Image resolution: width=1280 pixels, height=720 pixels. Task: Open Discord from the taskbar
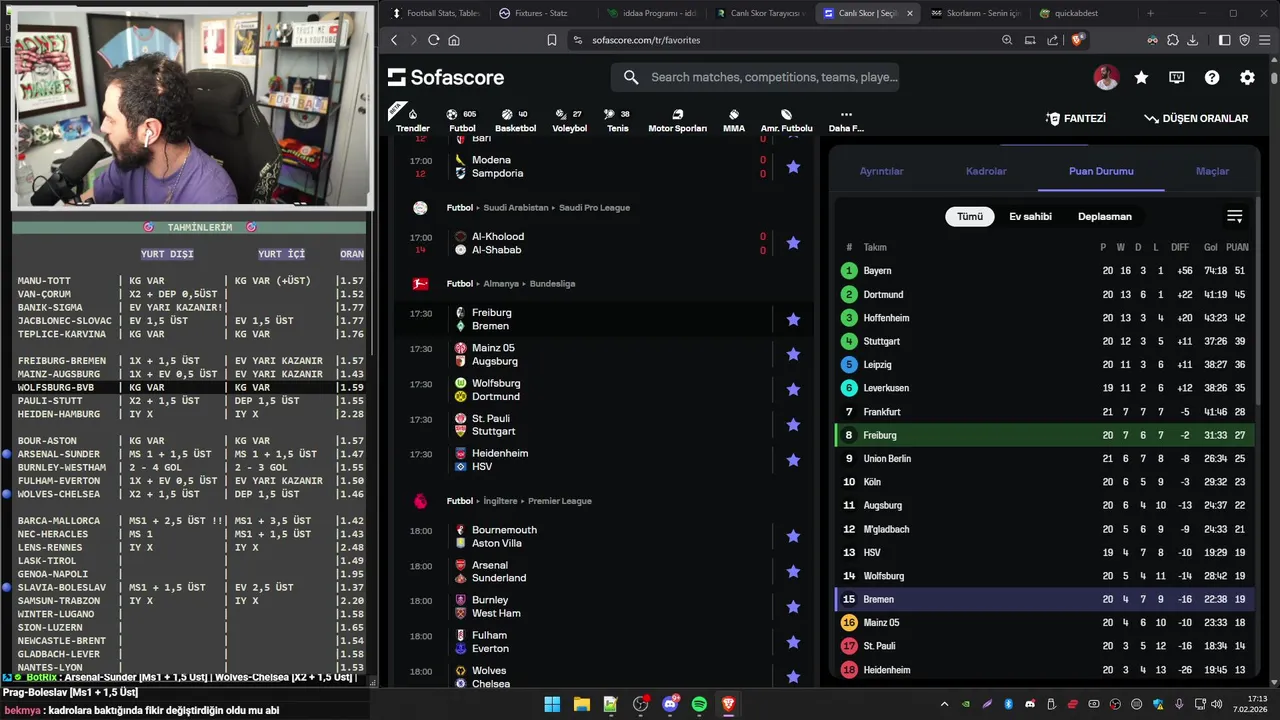[670, 704]
